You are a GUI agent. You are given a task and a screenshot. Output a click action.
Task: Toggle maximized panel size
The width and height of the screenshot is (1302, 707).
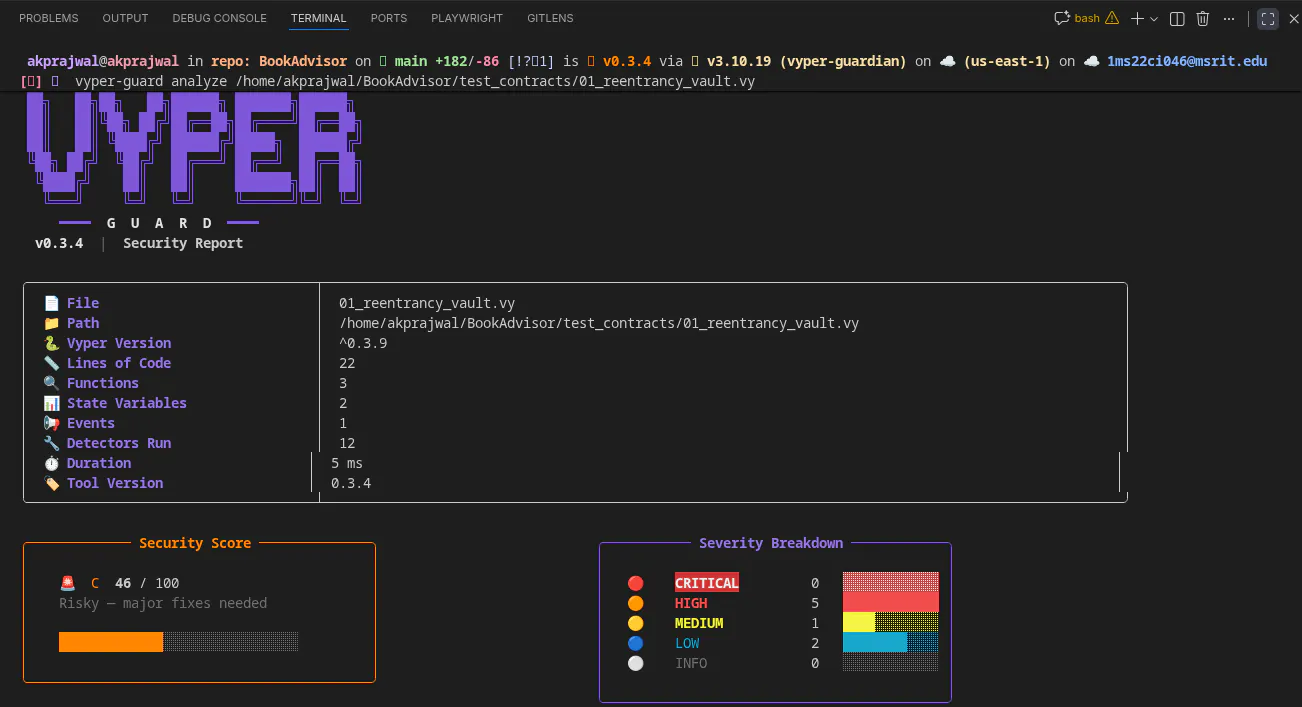(1268, 18)
